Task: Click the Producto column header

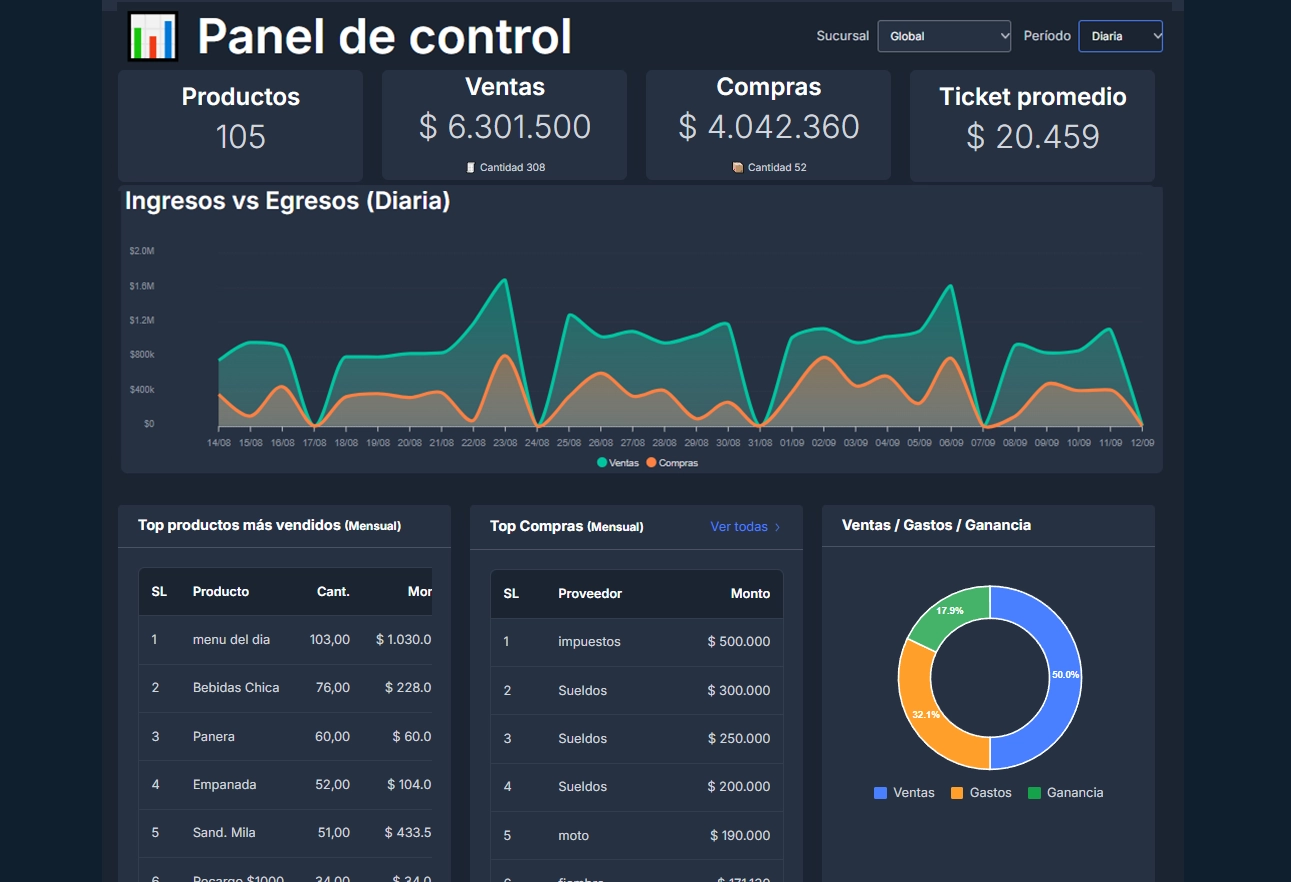Action: [221, 592]
